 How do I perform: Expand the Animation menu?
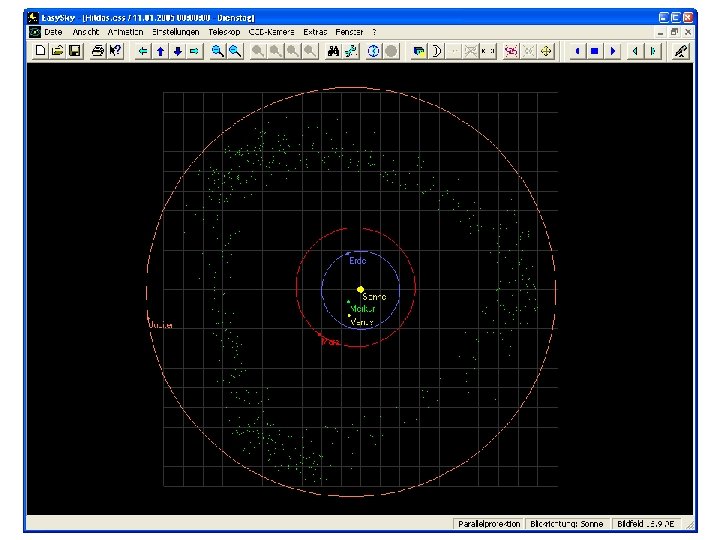pos(125,32)
